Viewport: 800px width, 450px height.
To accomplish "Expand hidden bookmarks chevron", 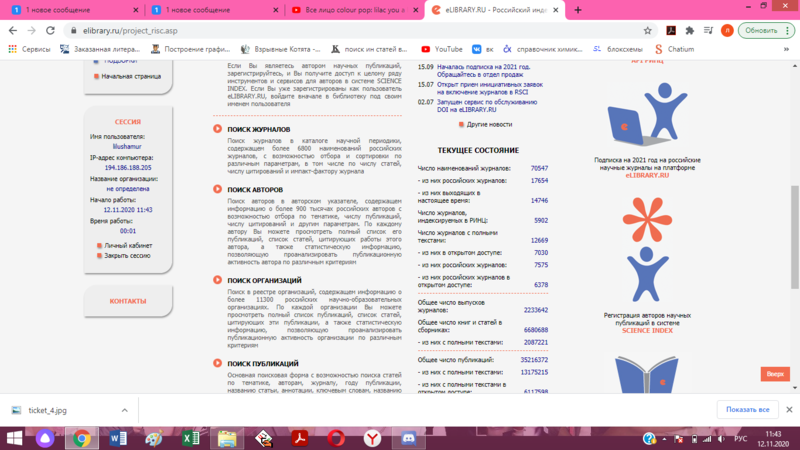I will point(786,49).
